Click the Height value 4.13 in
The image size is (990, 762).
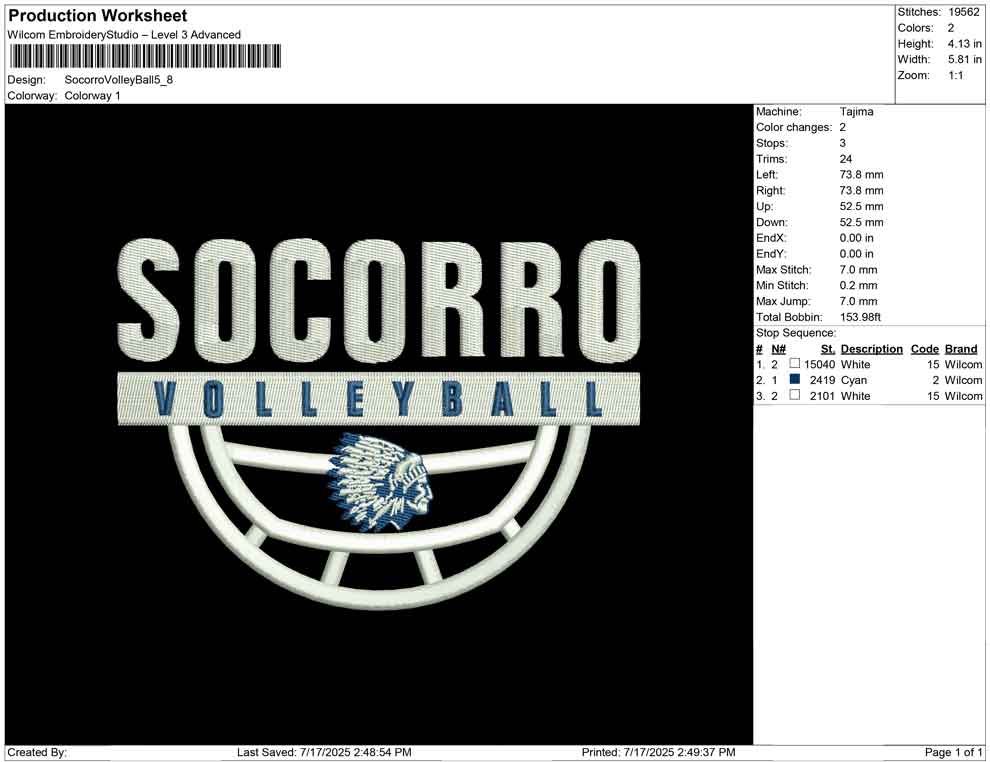(x=964, y=44)
